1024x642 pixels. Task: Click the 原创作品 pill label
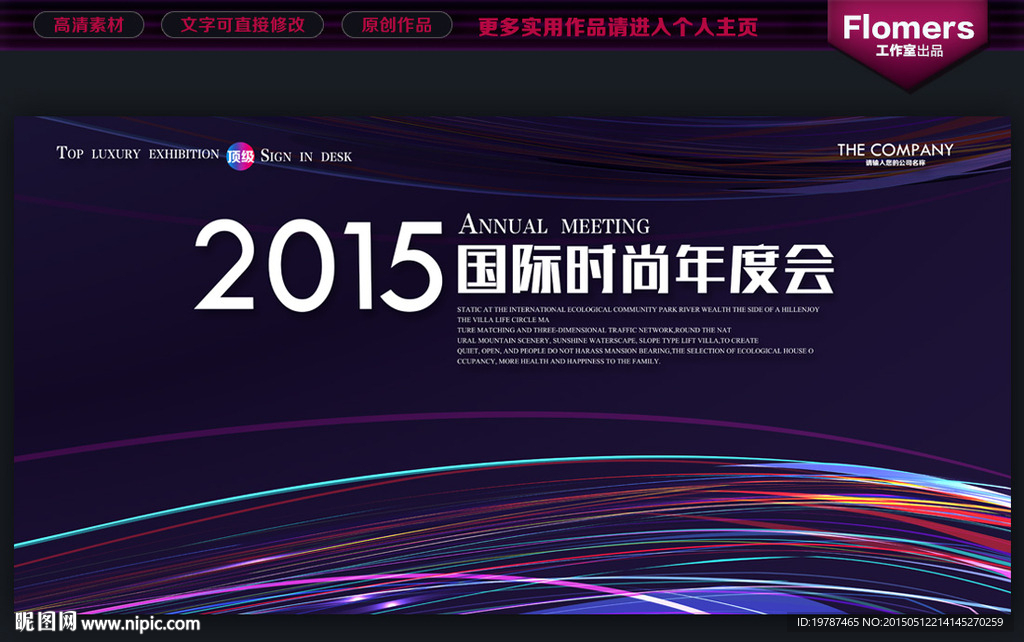397,25
